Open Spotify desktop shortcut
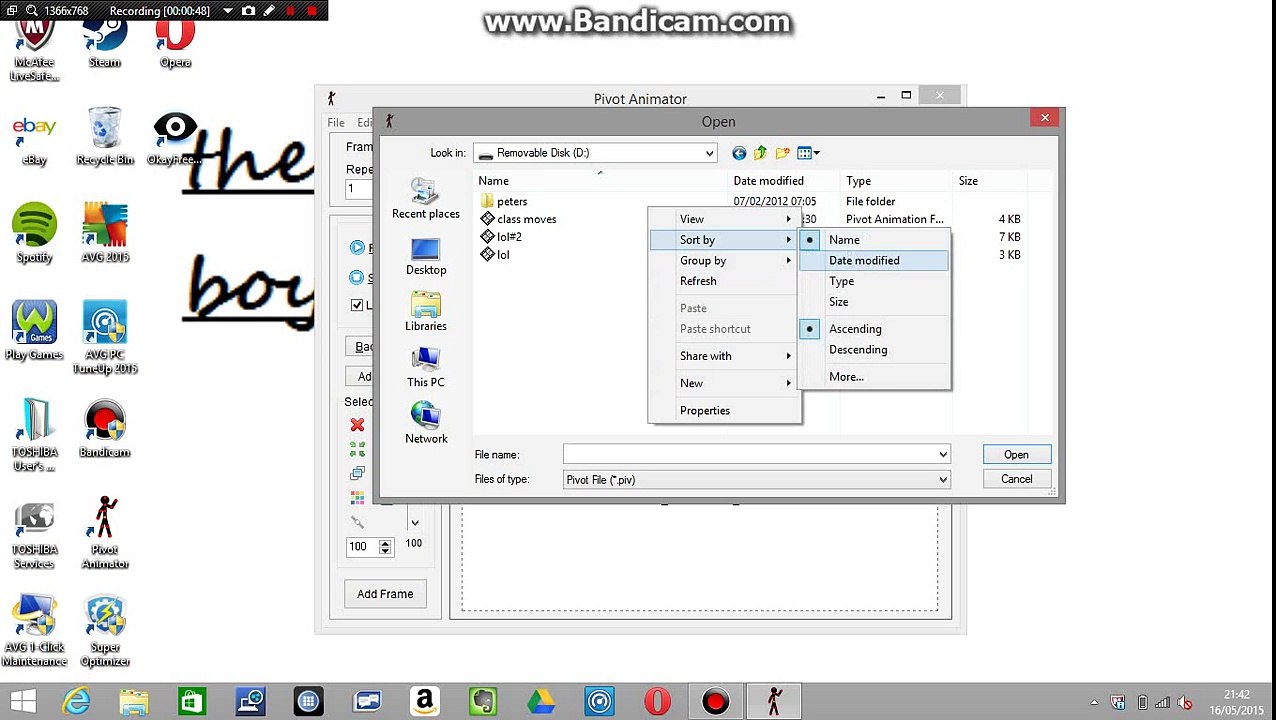1276x720 pixels. 35,233
